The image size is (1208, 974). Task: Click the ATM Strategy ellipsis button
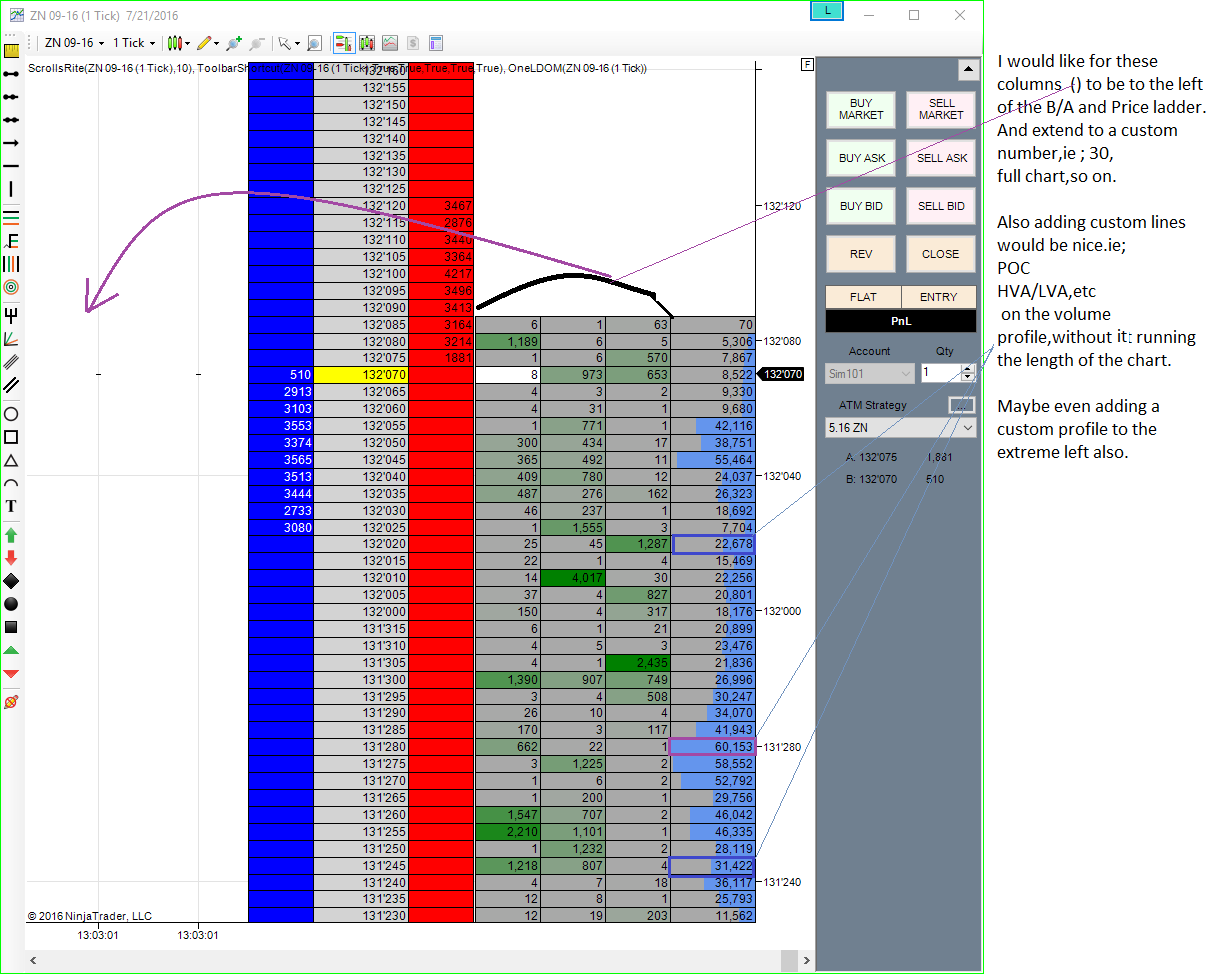(x=961, y=405)
